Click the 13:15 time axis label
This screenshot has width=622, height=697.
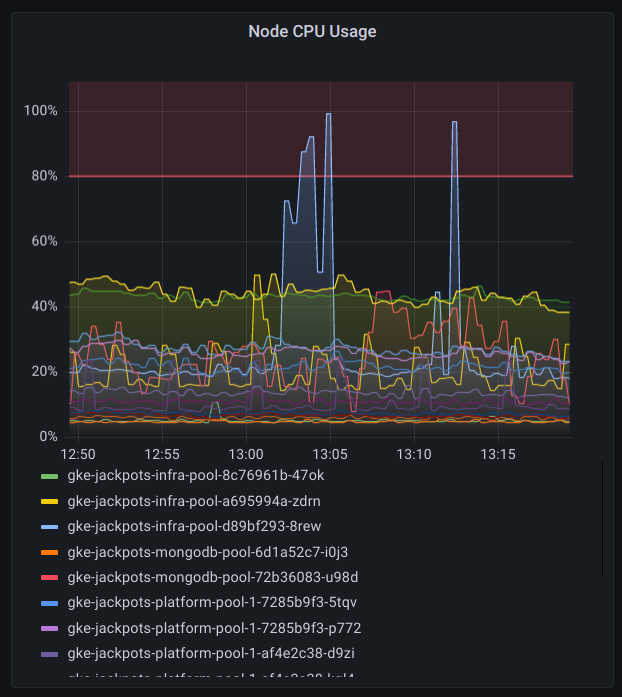point(498,454)
